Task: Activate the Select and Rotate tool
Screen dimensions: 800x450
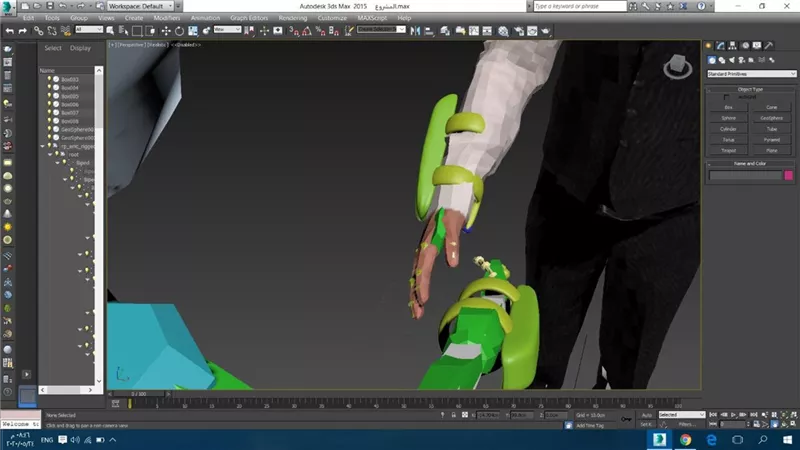Action: tap(179, 31)
